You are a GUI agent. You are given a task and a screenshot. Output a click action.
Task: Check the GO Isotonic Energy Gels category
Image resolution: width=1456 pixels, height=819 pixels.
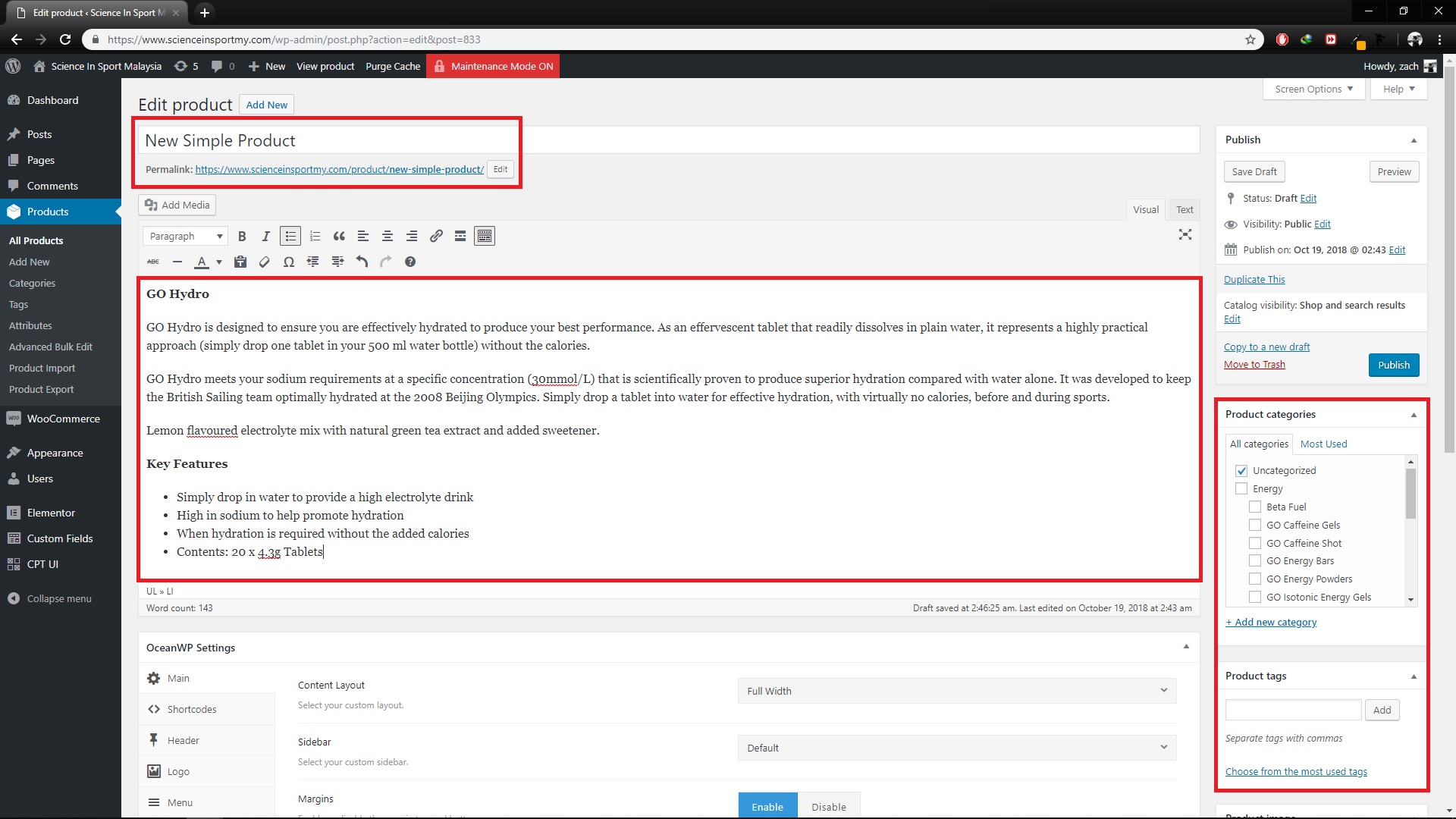(x=1255, y=598)
